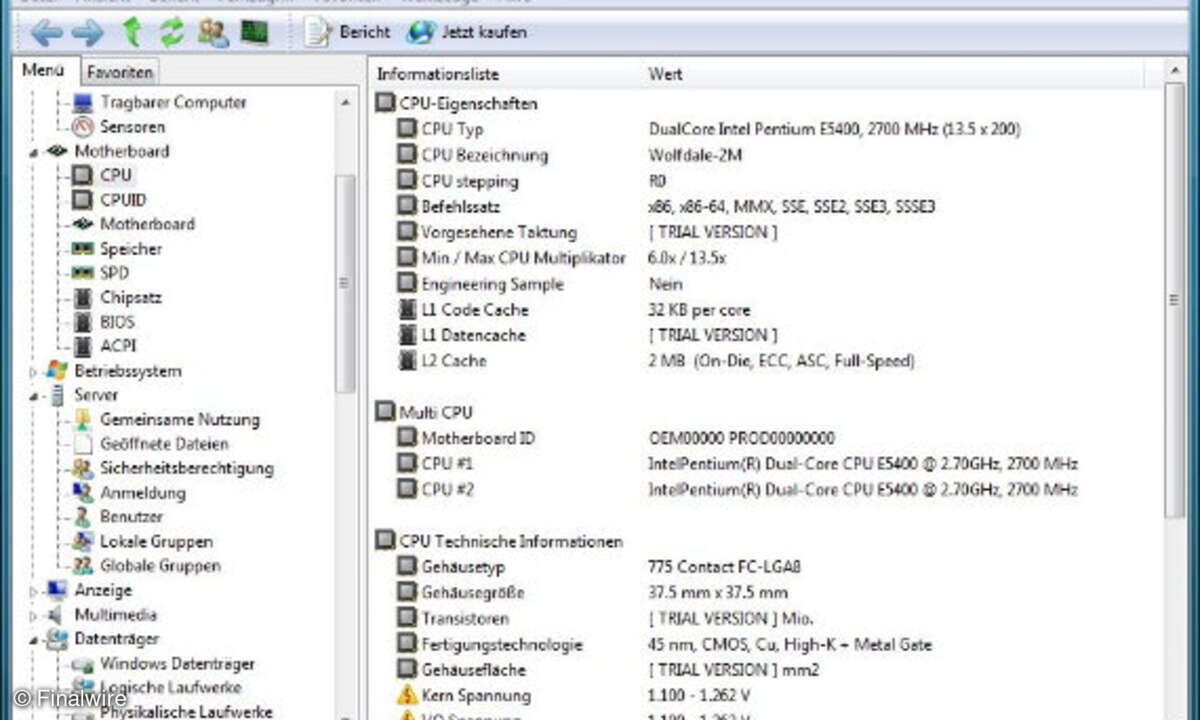Expand the Anzeige node

pyautogui.click(x=34, y=591)
